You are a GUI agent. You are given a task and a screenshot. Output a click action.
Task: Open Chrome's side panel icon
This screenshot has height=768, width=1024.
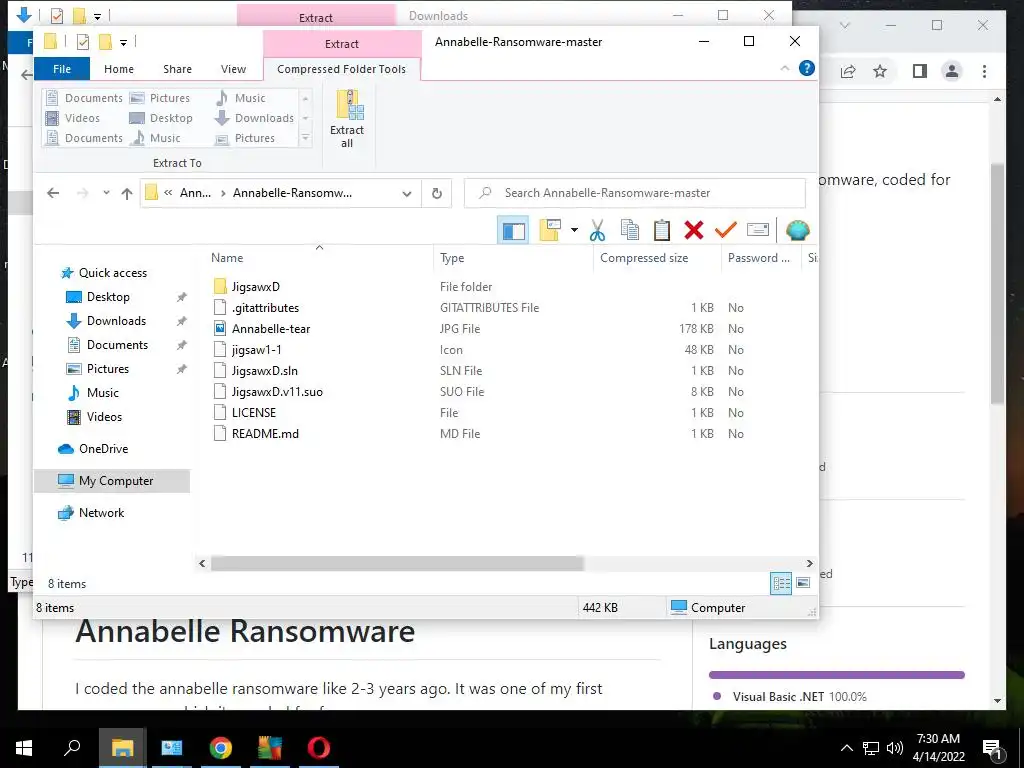pyautogui.click(x=920, y=71)
